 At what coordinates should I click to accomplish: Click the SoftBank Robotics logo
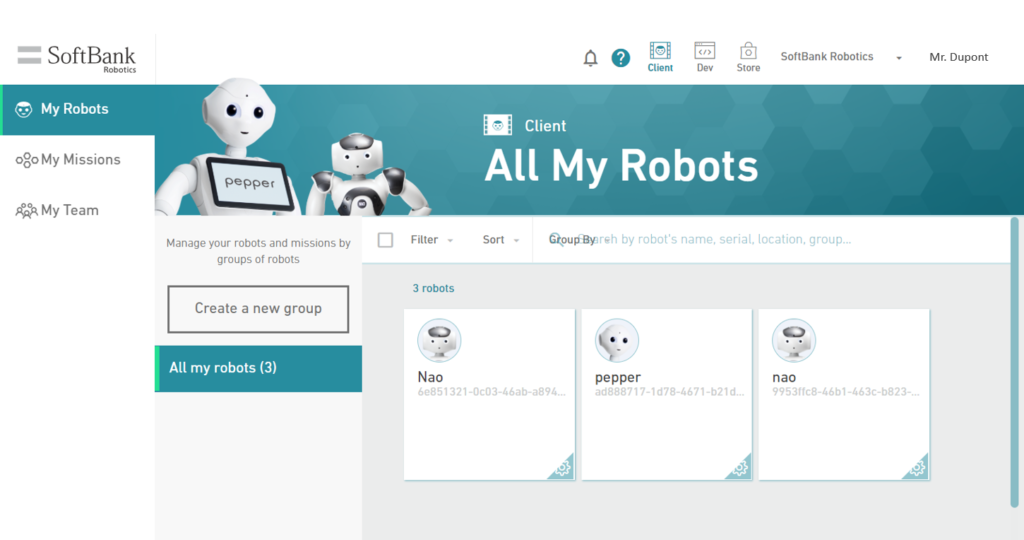[77, 58]
